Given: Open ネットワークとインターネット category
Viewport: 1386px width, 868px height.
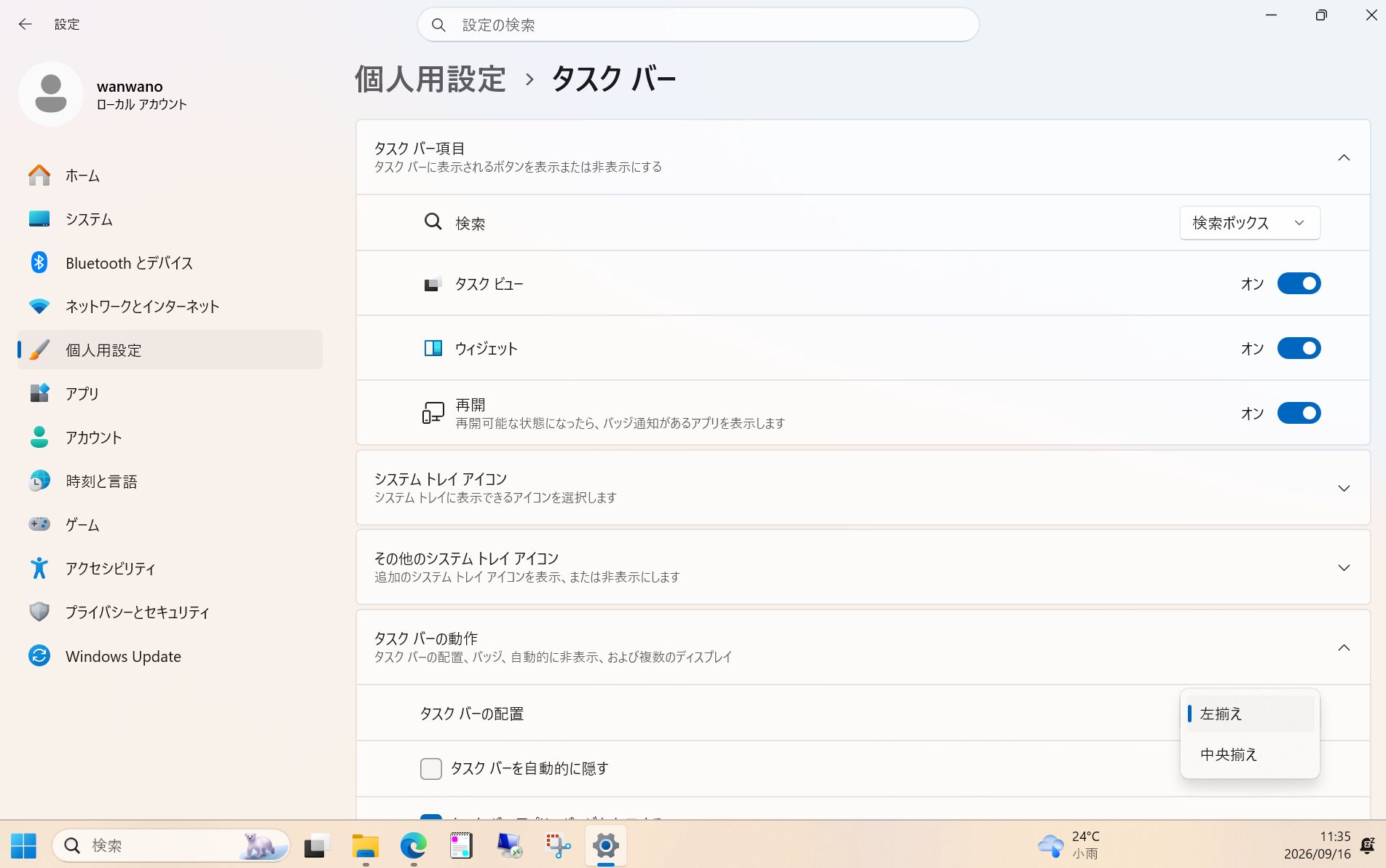Looking at the screenshot, I should coord(170,307).
